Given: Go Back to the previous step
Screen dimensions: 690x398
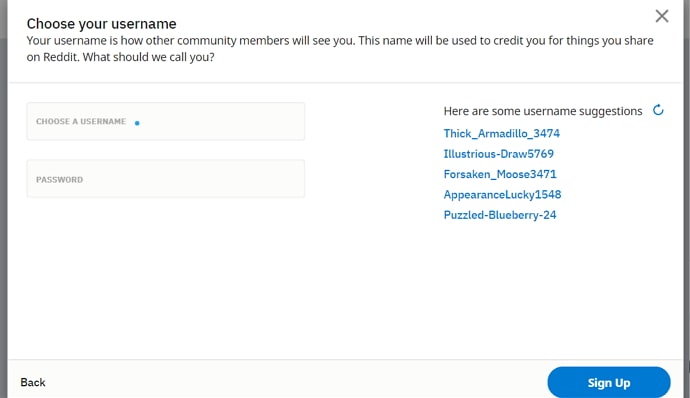Looking at the screenshot, I should tap(33, 382).
